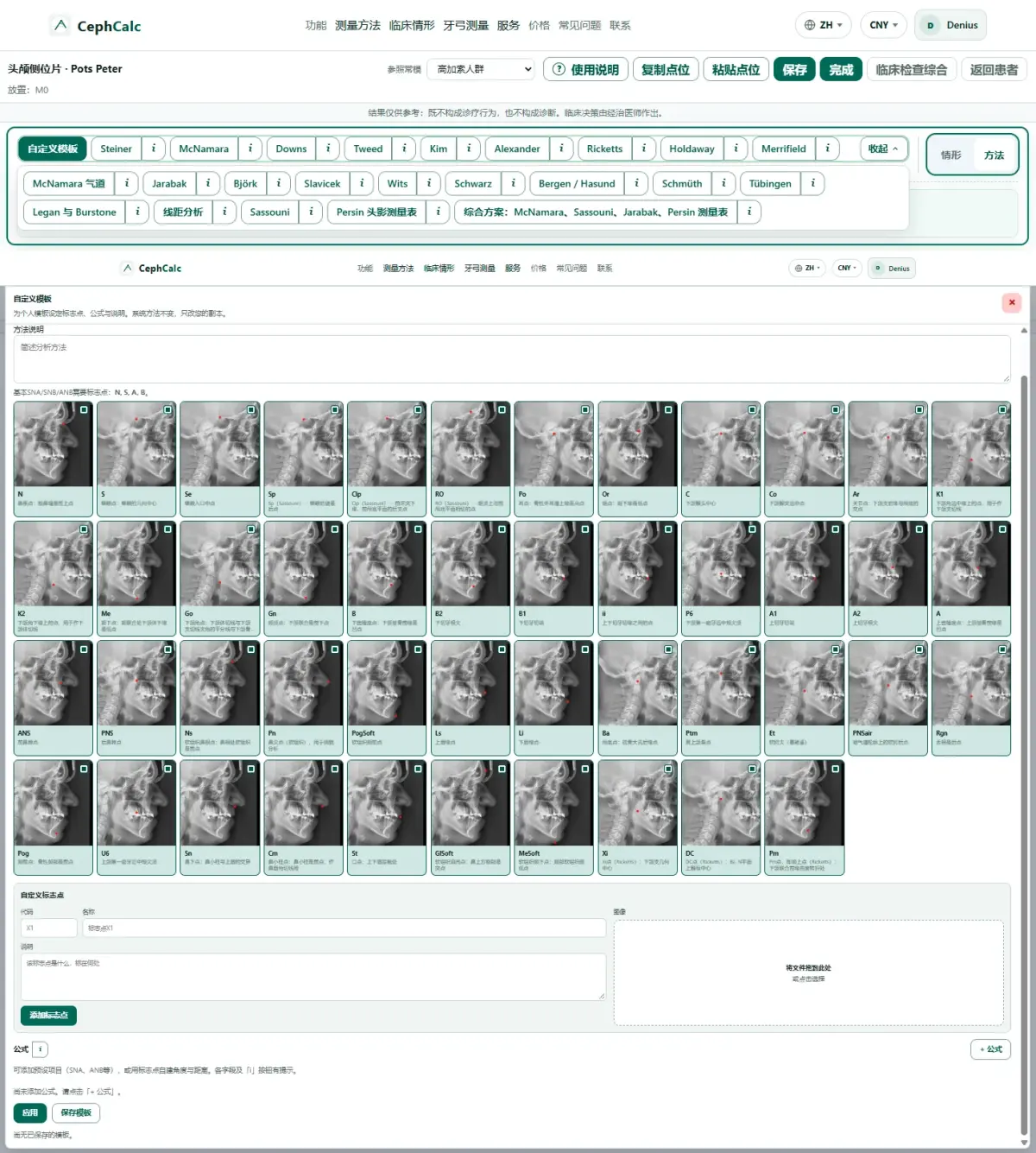The image size is (1036, 1153).
Task: Open the formula info icon next to 公式
Action: (41, 1049)
